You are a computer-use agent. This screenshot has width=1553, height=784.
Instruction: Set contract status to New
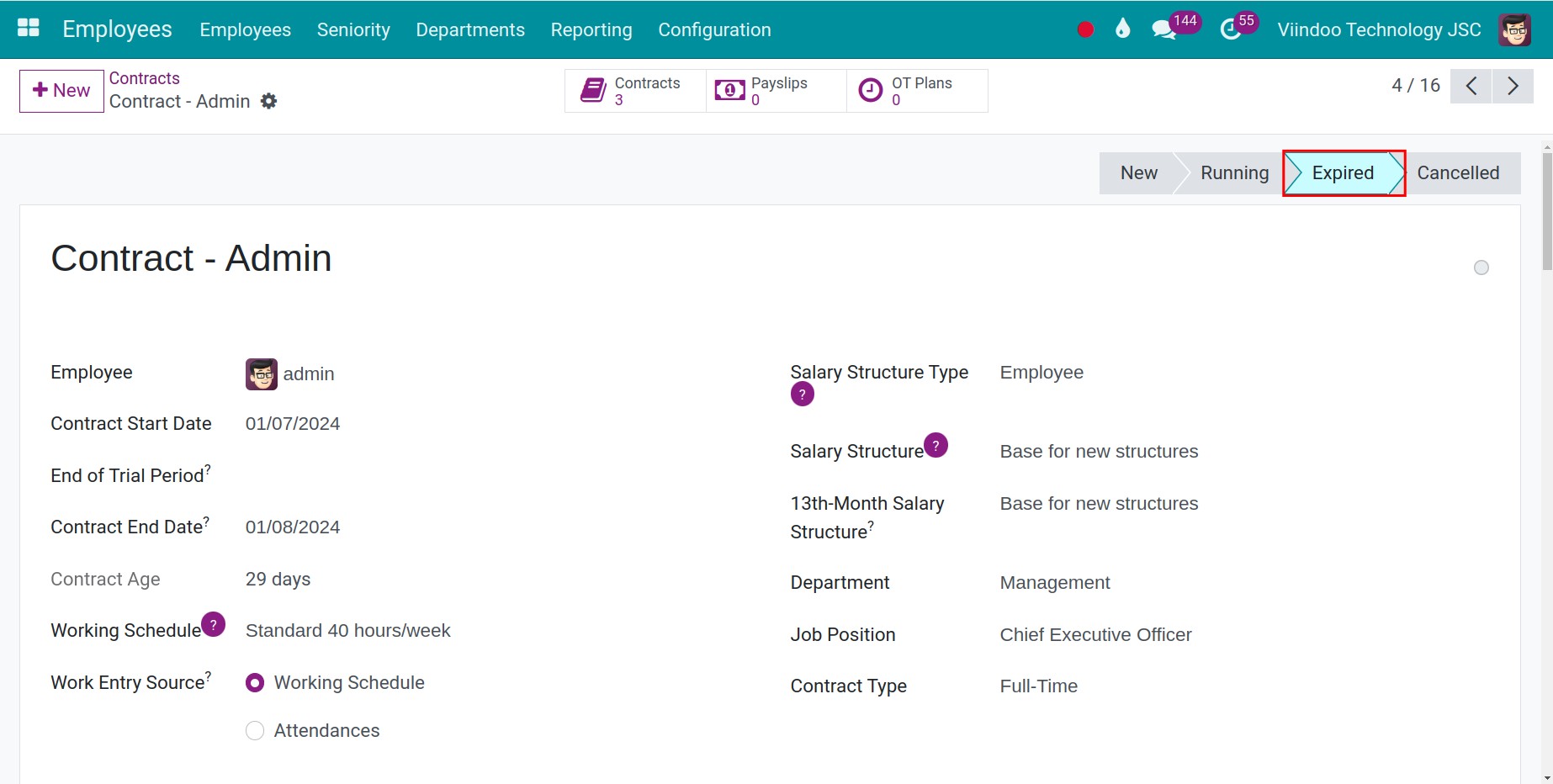pos(1138,173)
